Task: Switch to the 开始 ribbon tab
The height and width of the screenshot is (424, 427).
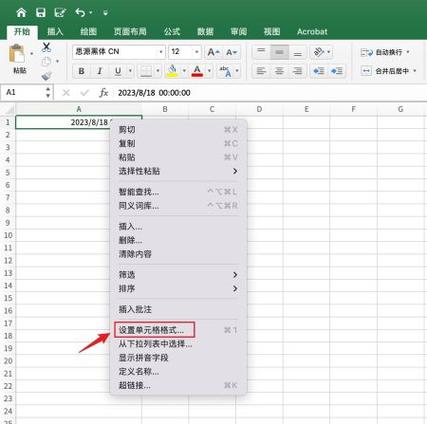Action: coord(22,32)
